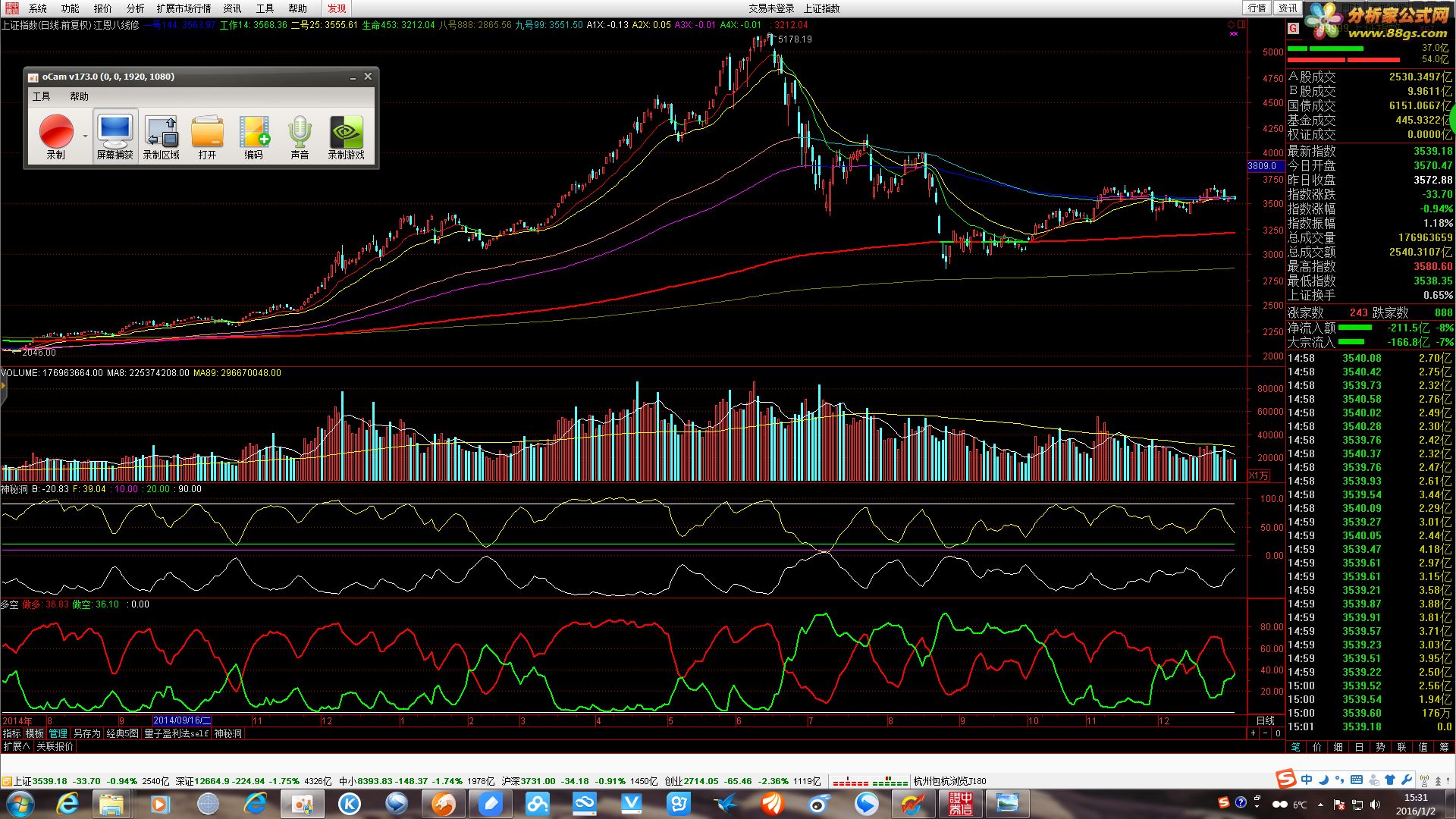
Task: Click the red G badge icon
Action: click(x=1293, y=28)
